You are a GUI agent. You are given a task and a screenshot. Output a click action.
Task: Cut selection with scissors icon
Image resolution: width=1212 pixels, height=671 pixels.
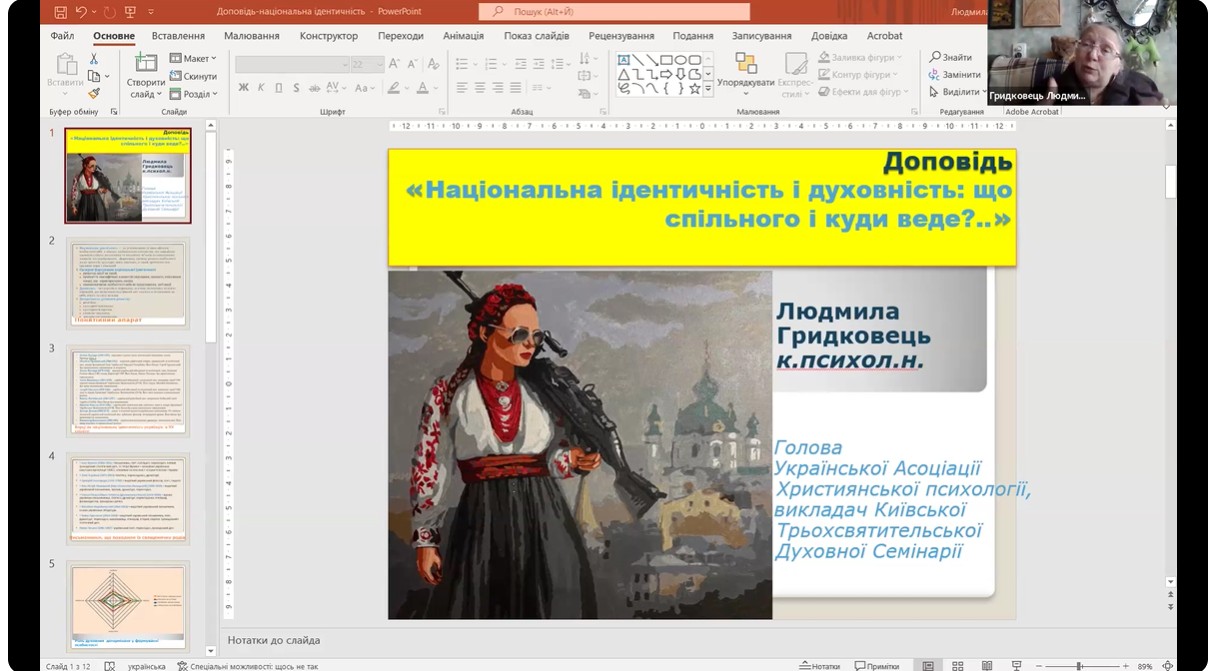[x=94, y=59]
